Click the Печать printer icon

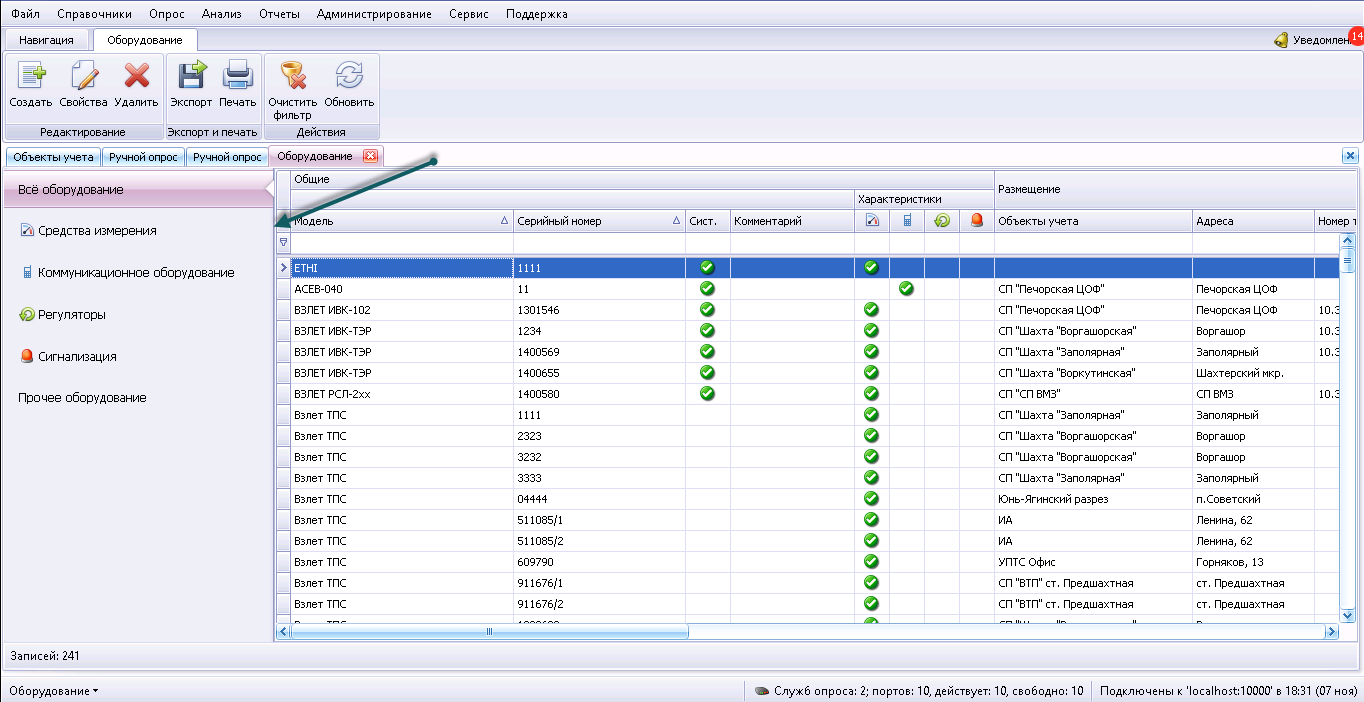pos(238,76)
